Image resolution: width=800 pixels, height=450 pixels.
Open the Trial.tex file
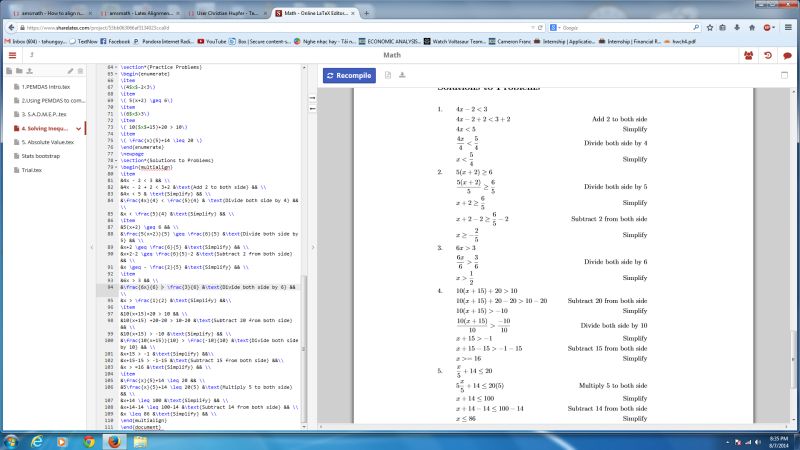tap(32, 170)
